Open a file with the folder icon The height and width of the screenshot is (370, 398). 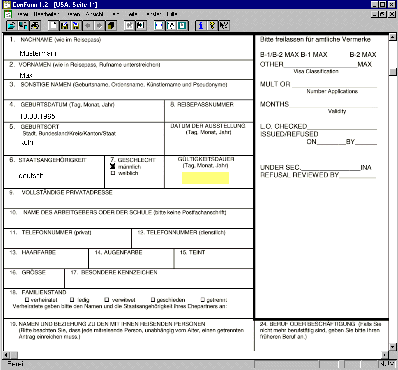click(11, 26)
